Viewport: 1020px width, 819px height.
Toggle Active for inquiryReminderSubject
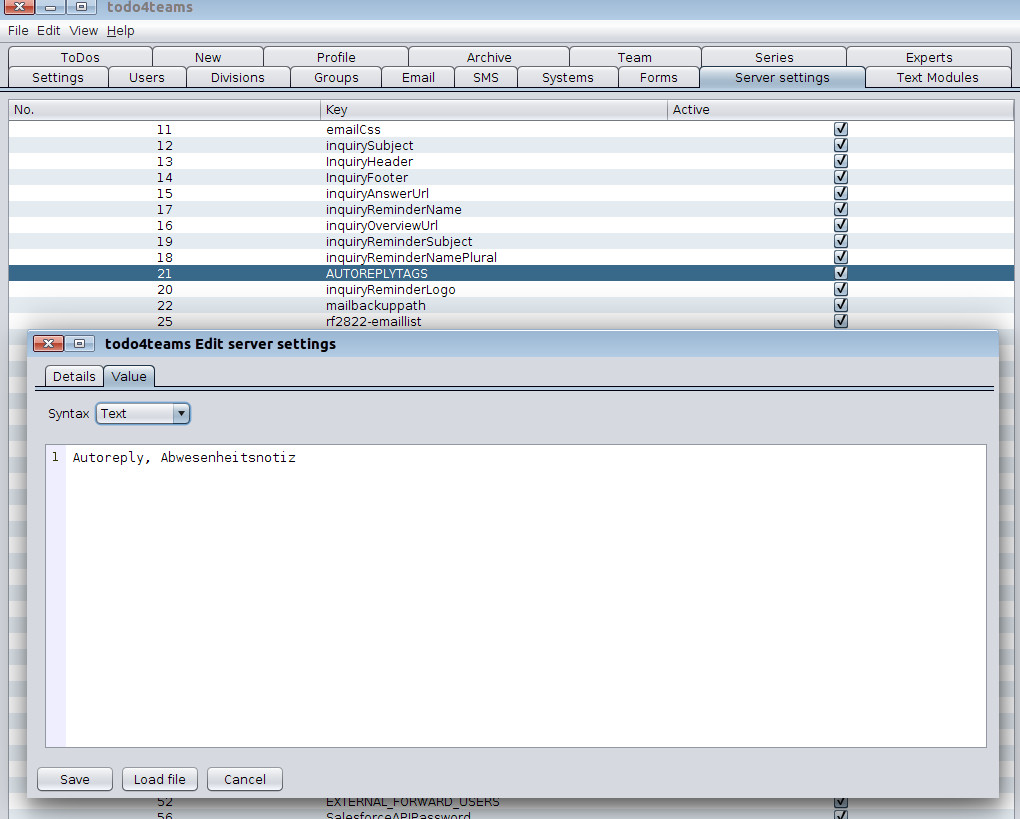[x=841, y=241]
